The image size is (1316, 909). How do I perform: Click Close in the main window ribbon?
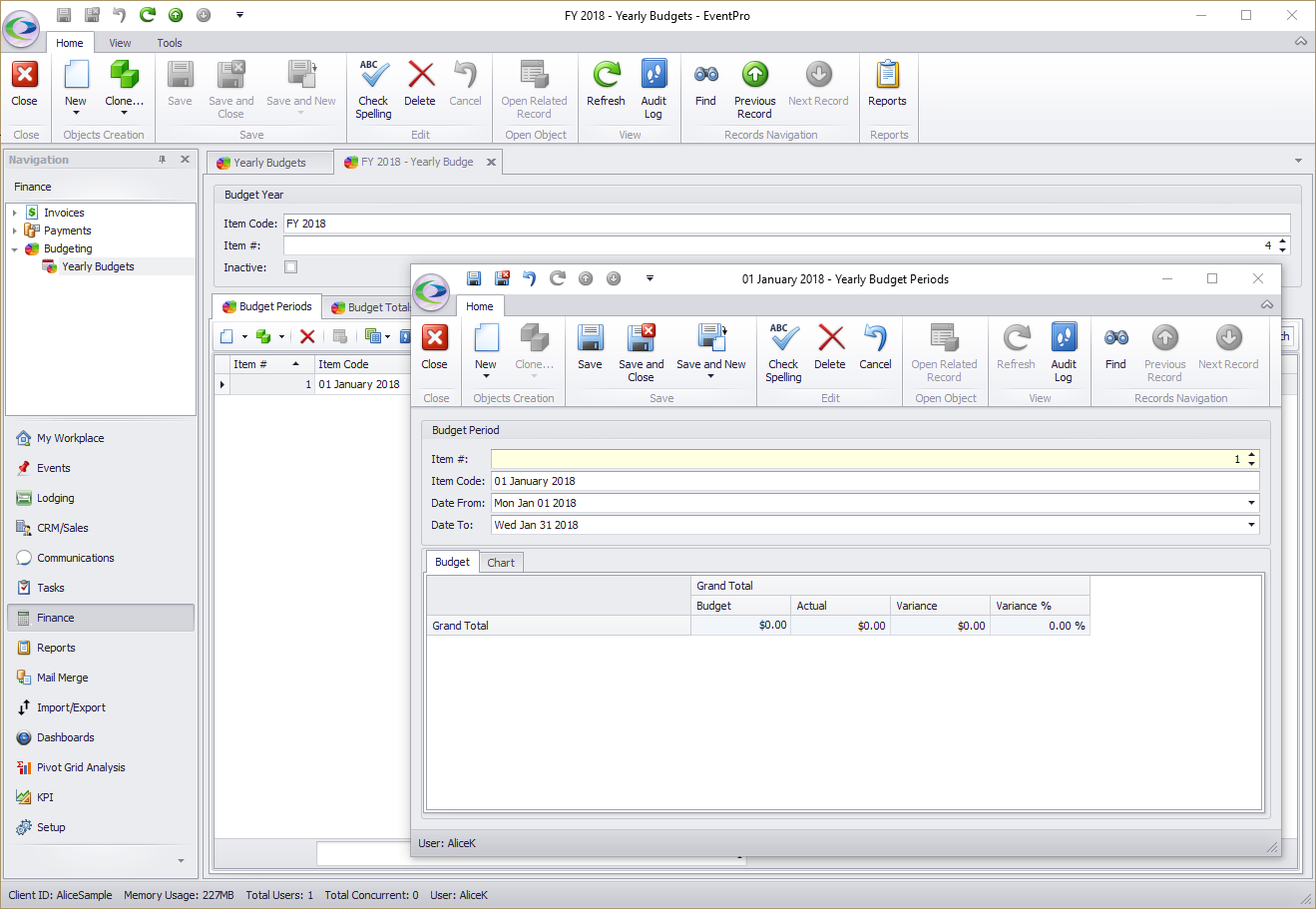(x=24, y=84)
